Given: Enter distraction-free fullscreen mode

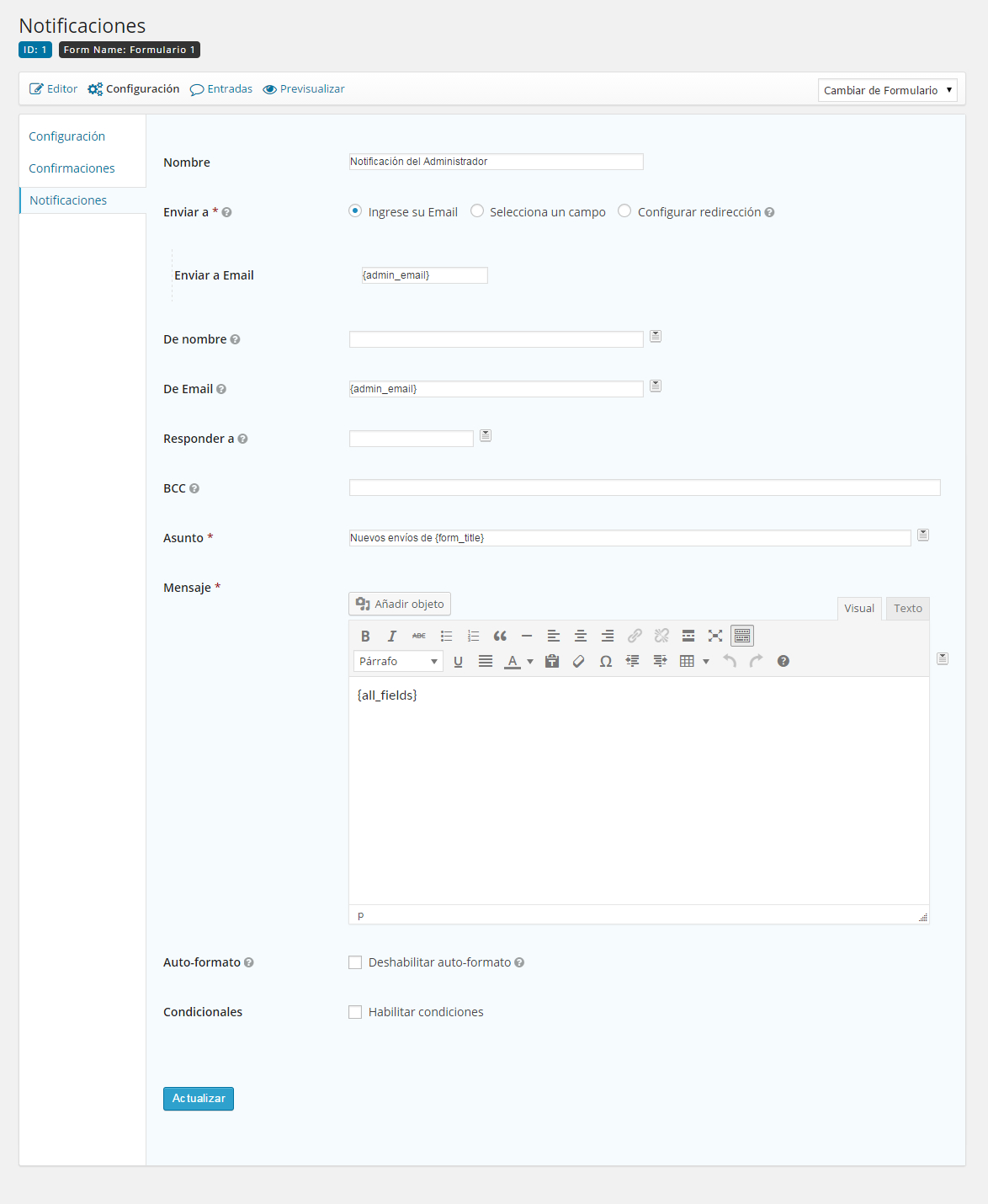Looking at the screenshot, I should pyautogui.click(x=715, y=636).
